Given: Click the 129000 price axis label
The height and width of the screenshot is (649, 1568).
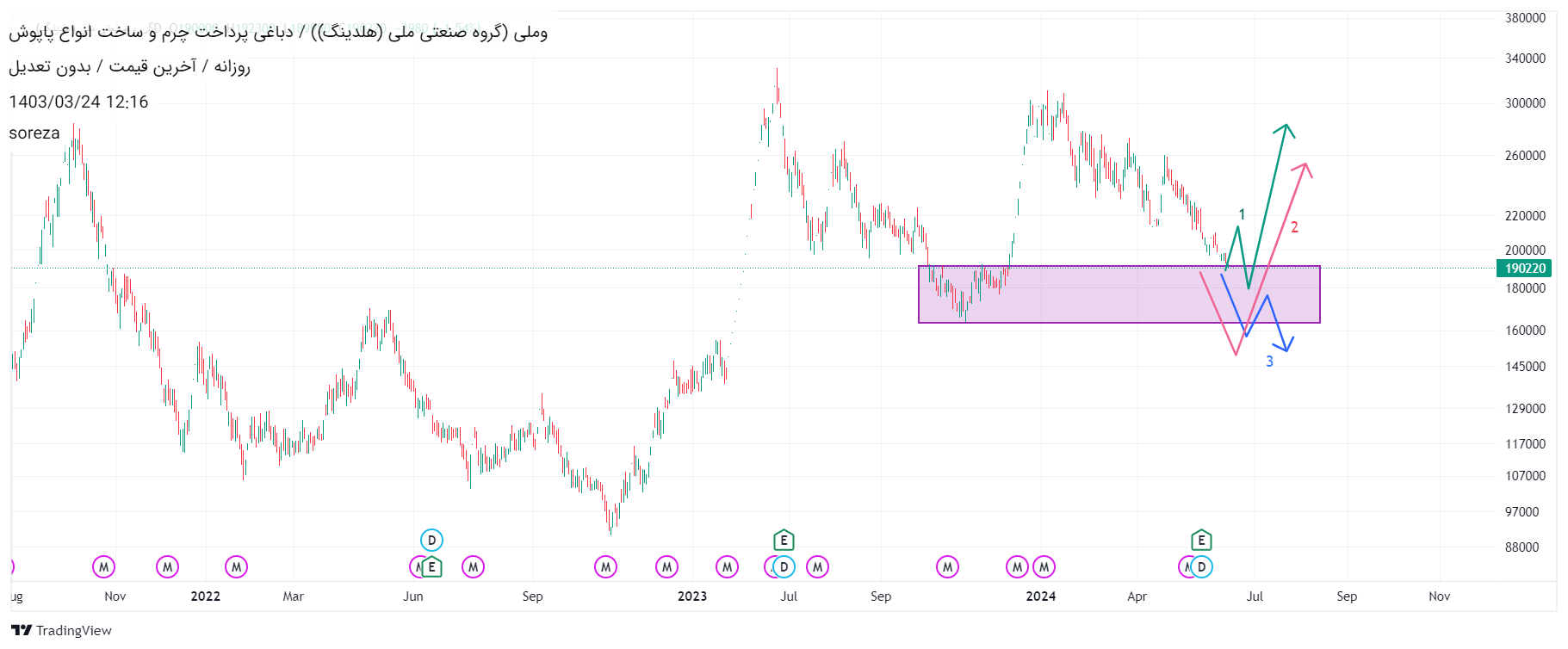Looking at the screenshot, I should click(x=1525, y=408).
